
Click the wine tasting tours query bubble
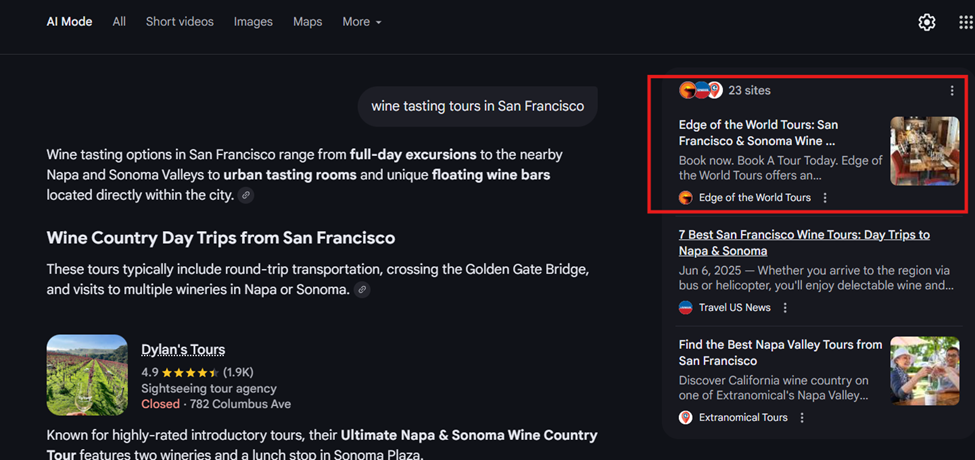point(477,106)
